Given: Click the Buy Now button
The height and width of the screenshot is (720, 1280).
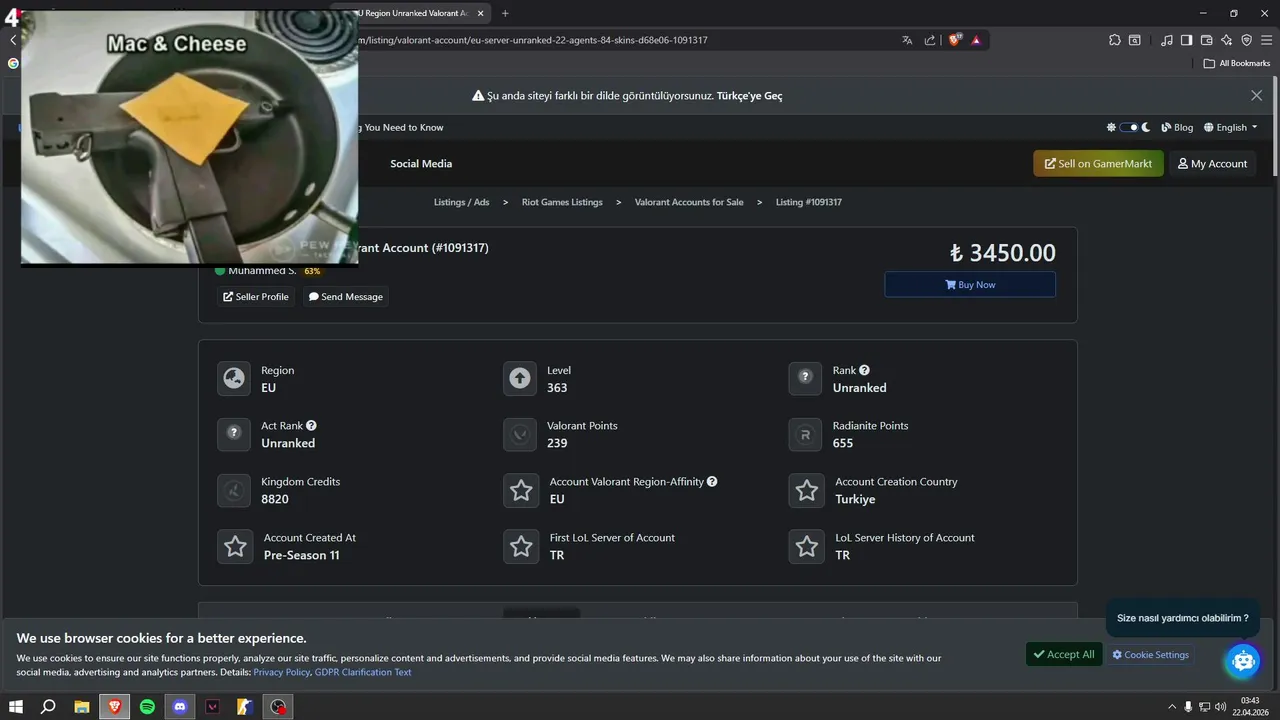Looking at the screenshot, I should pos(970,284).
